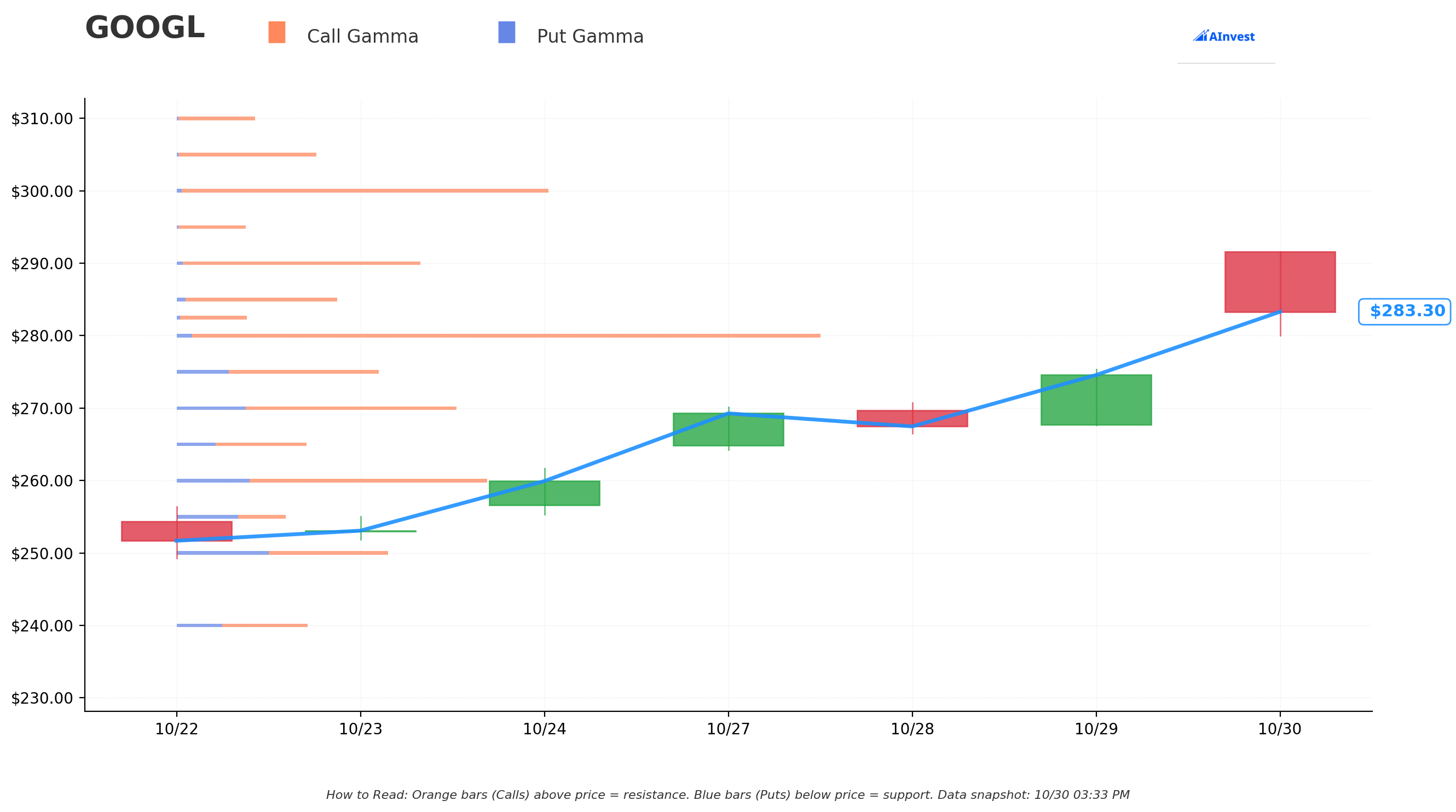Click the 10/29 date label

click(x=1096, y=729)
